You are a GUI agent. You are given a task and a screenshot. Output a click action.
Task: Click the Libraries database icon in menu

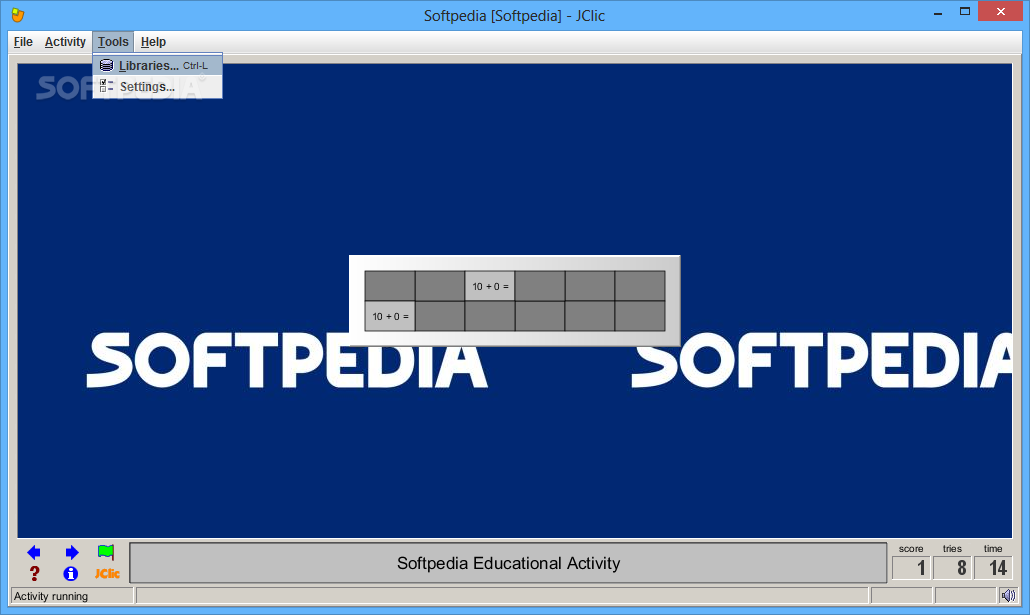point(106,65)
